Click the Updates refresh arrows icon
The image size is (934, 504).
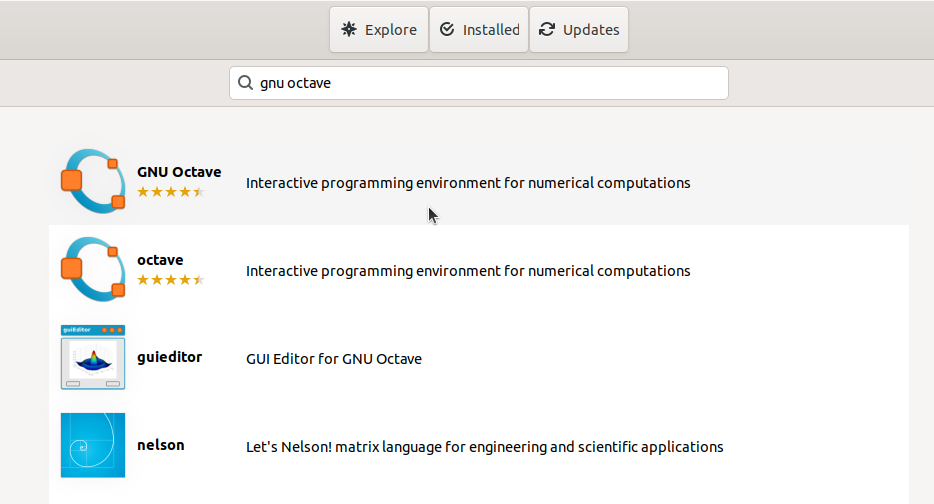pyautogui.click(x=547, y=29)
